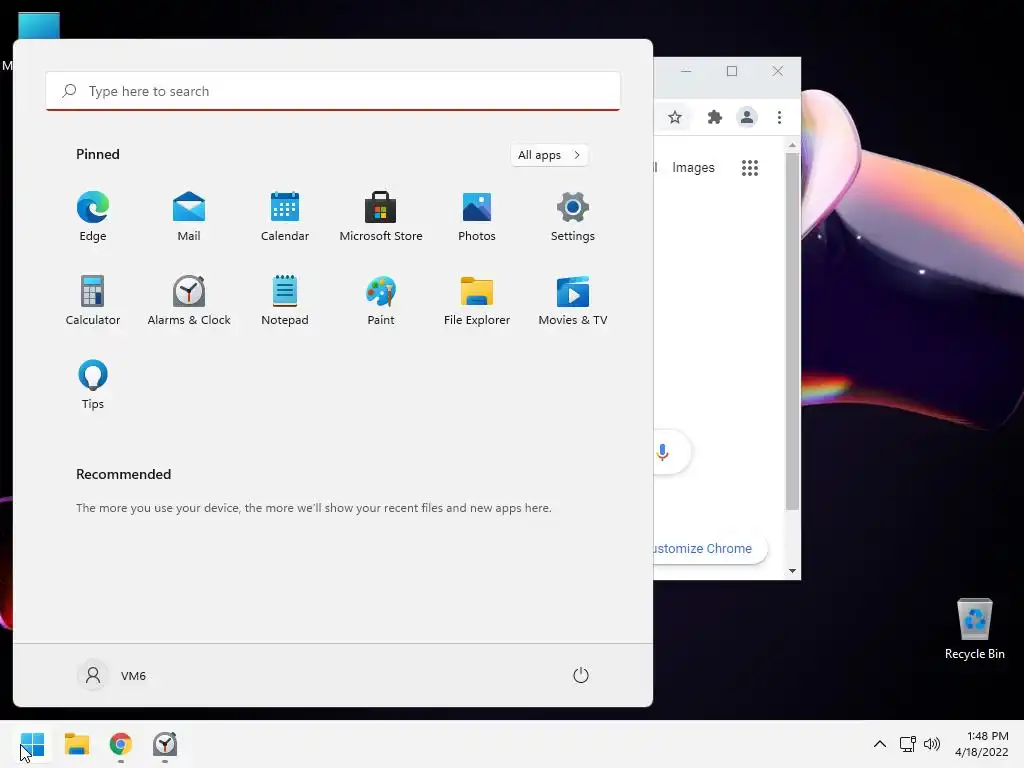Screen dimensions: 1024x768
Task: Click the Chrome scrollbar down arrow
Action: 792,571
